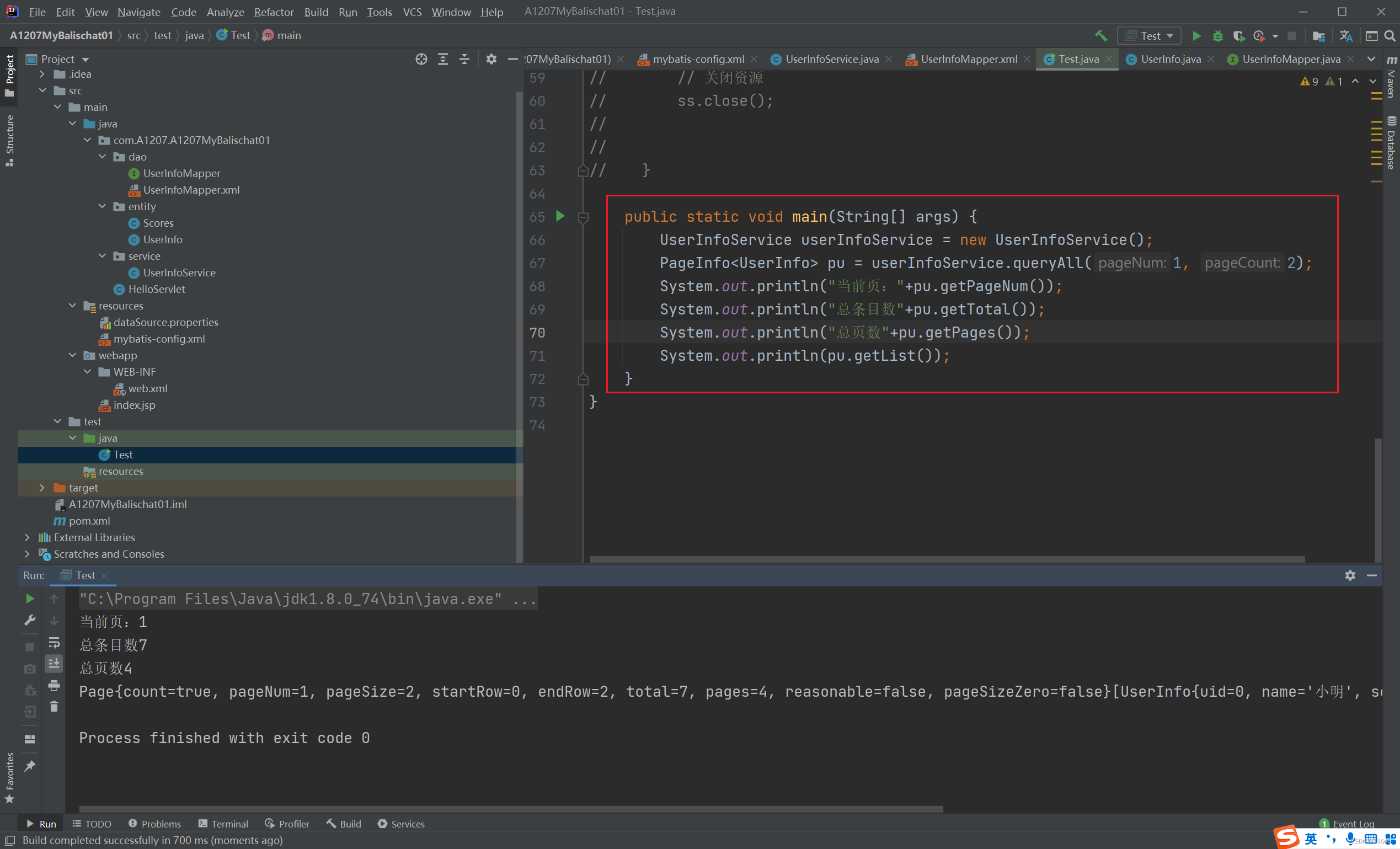Collapse the dao package
1400x849 pixels.
click(102, 156)
